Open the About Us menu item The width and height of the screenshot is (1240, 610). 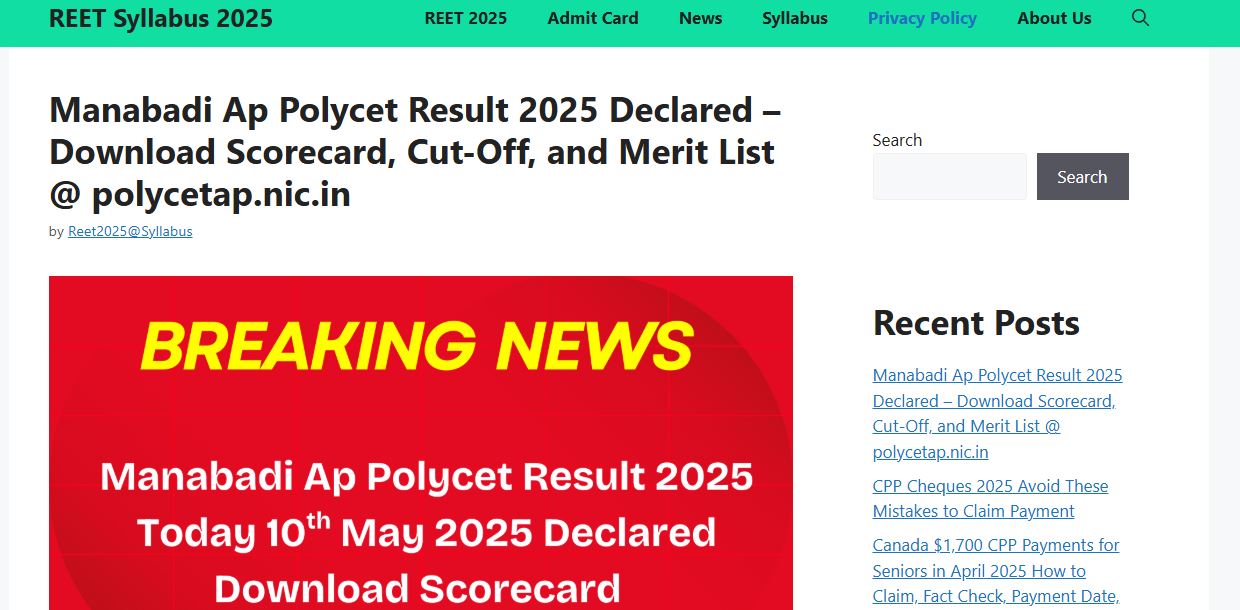pos(1054,18)
